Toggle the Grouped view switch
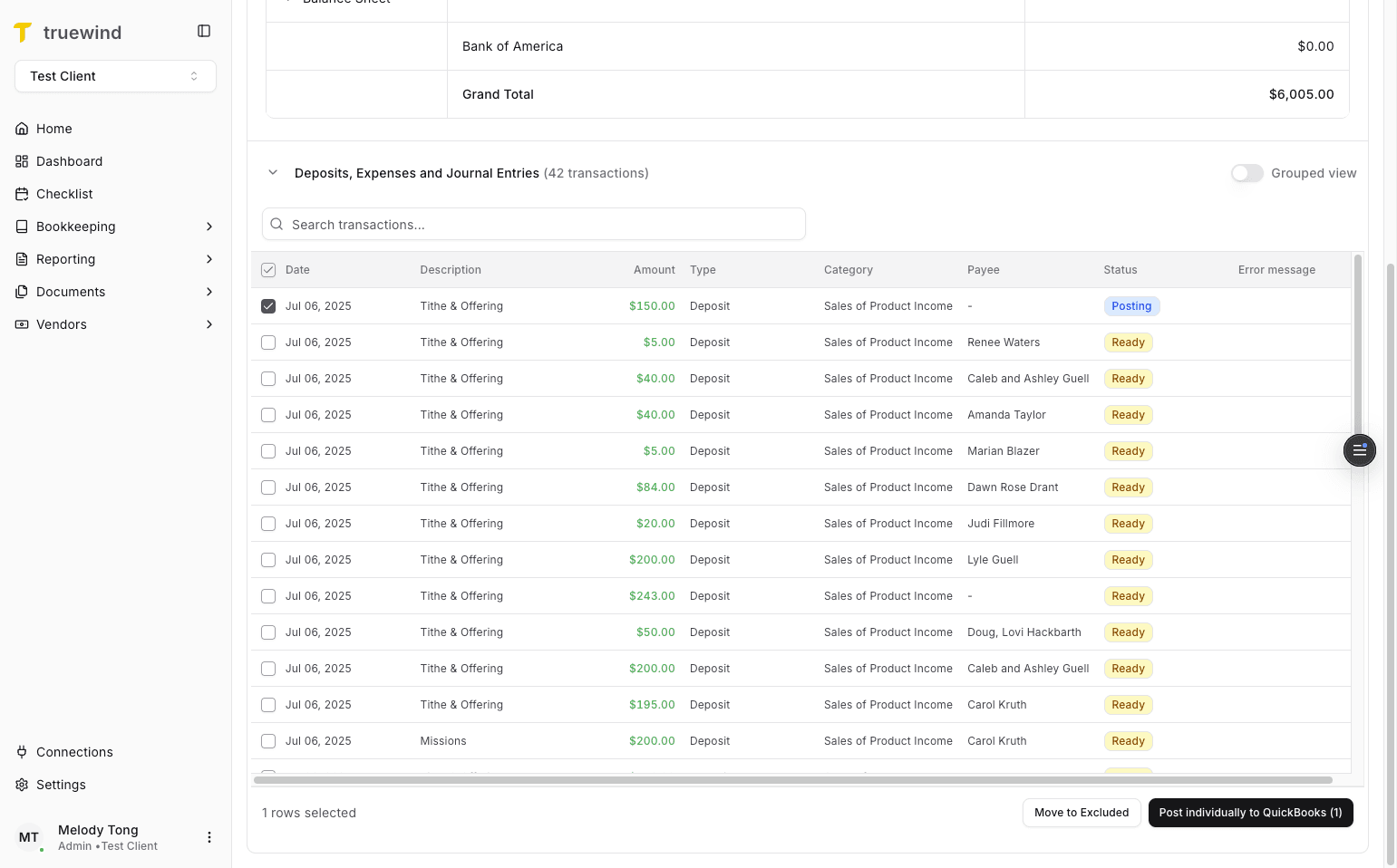The width and height of the screenshot is (1397, 868). point(1247,173)
